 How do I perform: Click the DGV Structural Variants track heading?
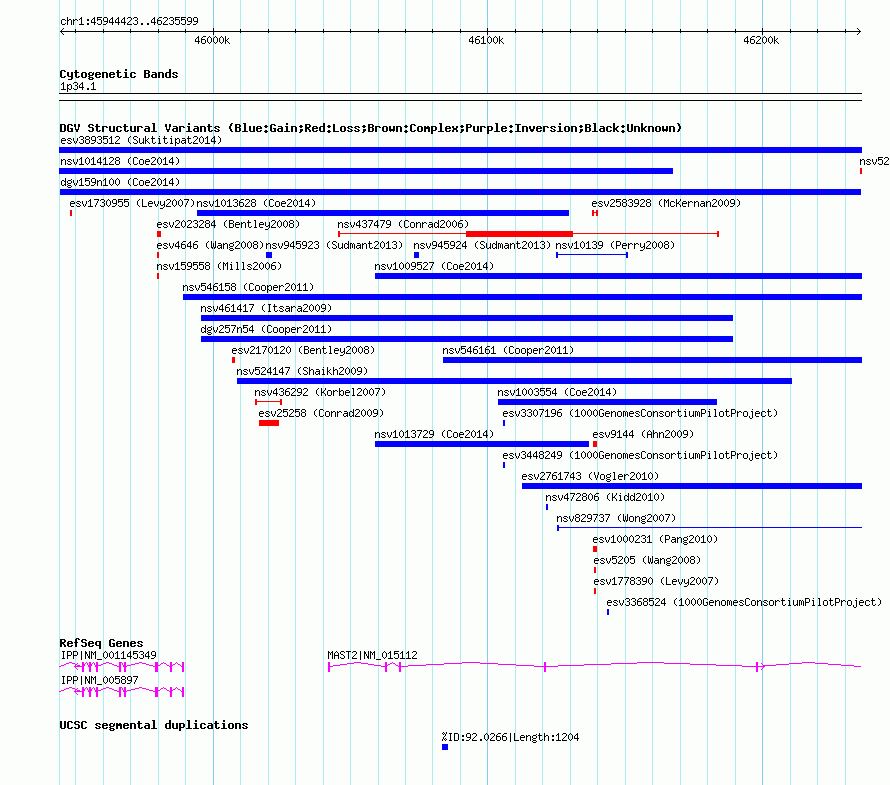[x=370, y=128]
